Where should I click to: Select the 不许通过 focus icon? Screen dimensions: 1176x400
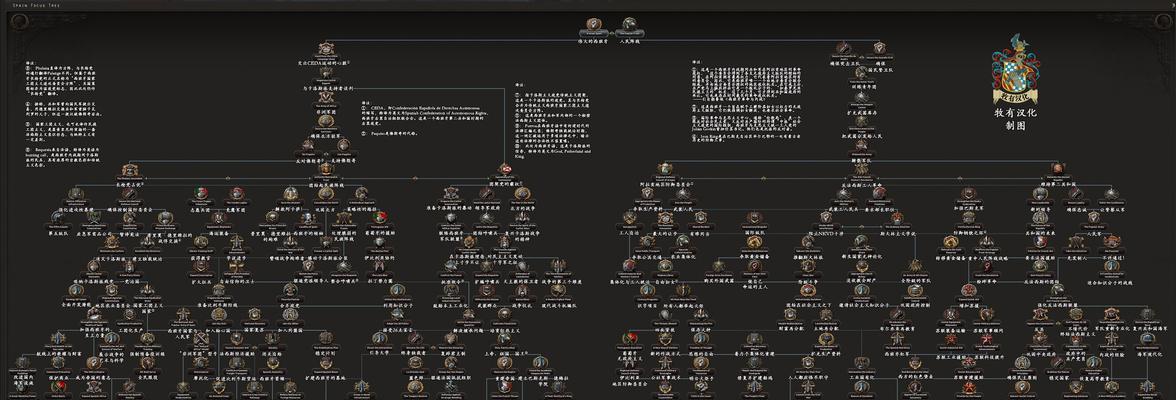pos(1111,243)
